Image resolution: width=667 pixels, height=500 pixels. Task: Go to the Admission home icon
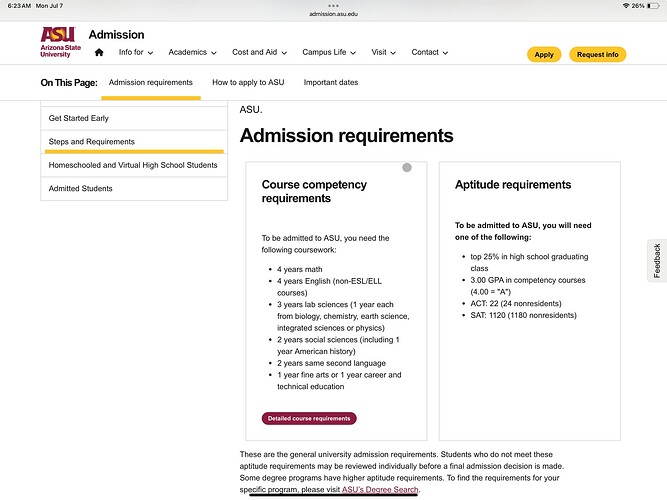[99, 52]
